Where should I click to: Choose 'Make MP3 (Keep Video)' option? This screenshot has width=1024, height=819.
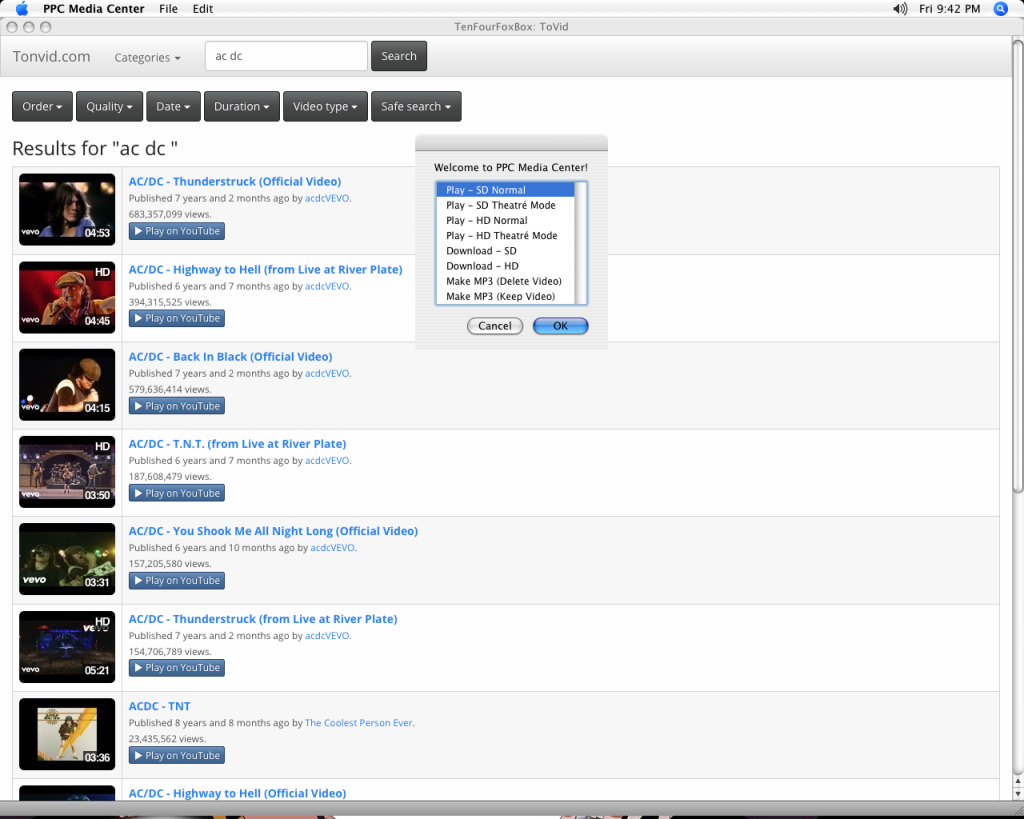[x=505, y=296]
